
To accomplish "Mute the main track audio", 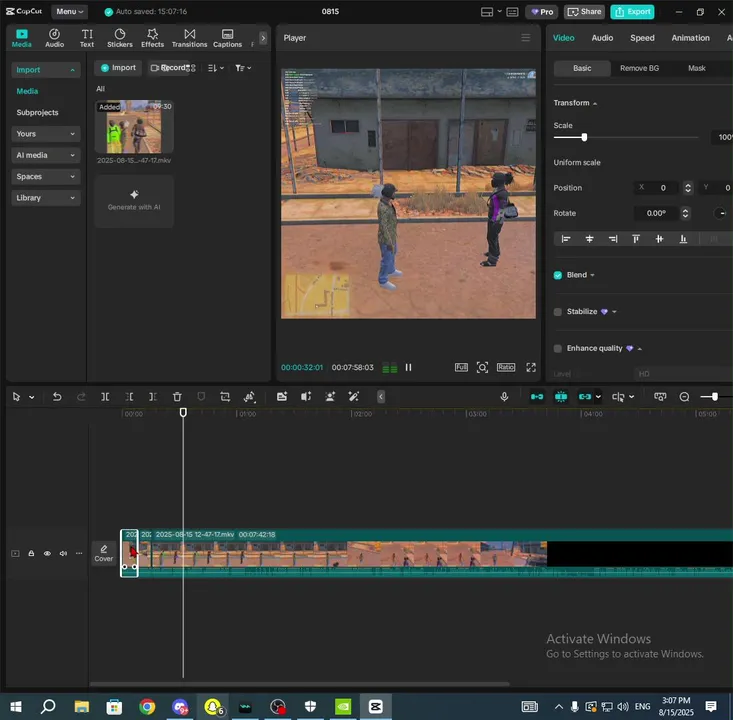I will [x=63, y=554].
